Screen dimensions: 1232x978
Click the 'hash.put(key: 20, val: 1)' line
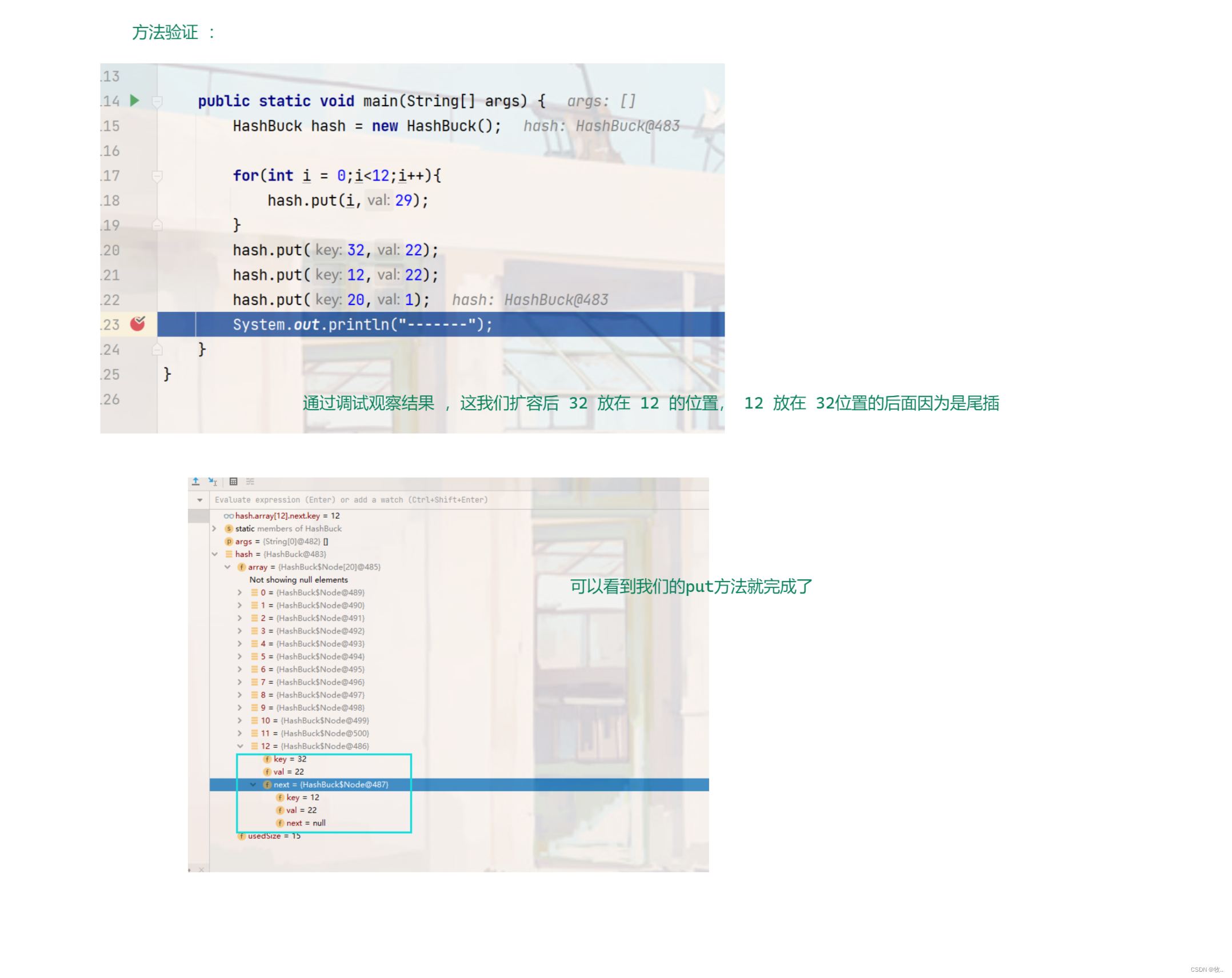coord(331,299)
